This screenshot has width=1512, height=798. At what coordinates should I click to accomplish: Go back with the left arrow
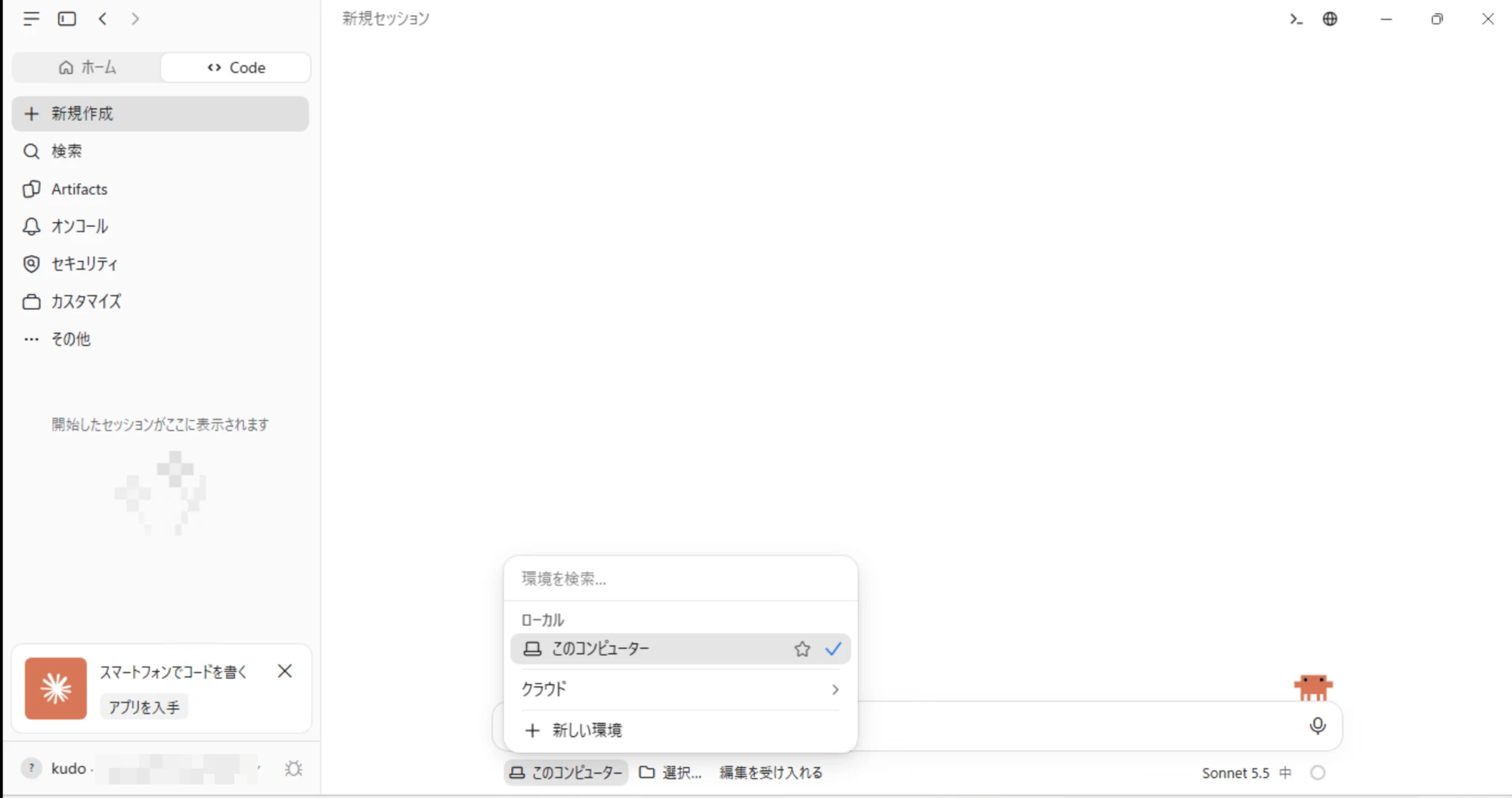pyautogui.click(x=103, y=19)
